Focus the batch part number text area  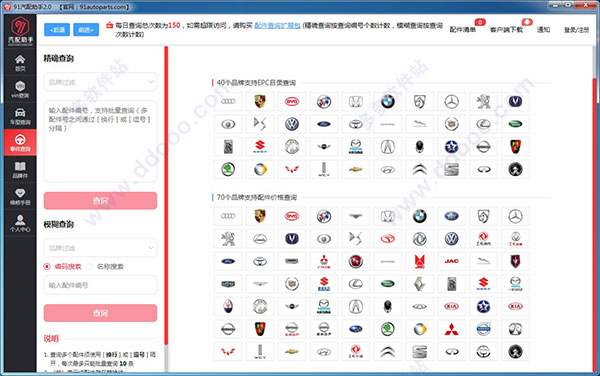click(x=100, y=141)
